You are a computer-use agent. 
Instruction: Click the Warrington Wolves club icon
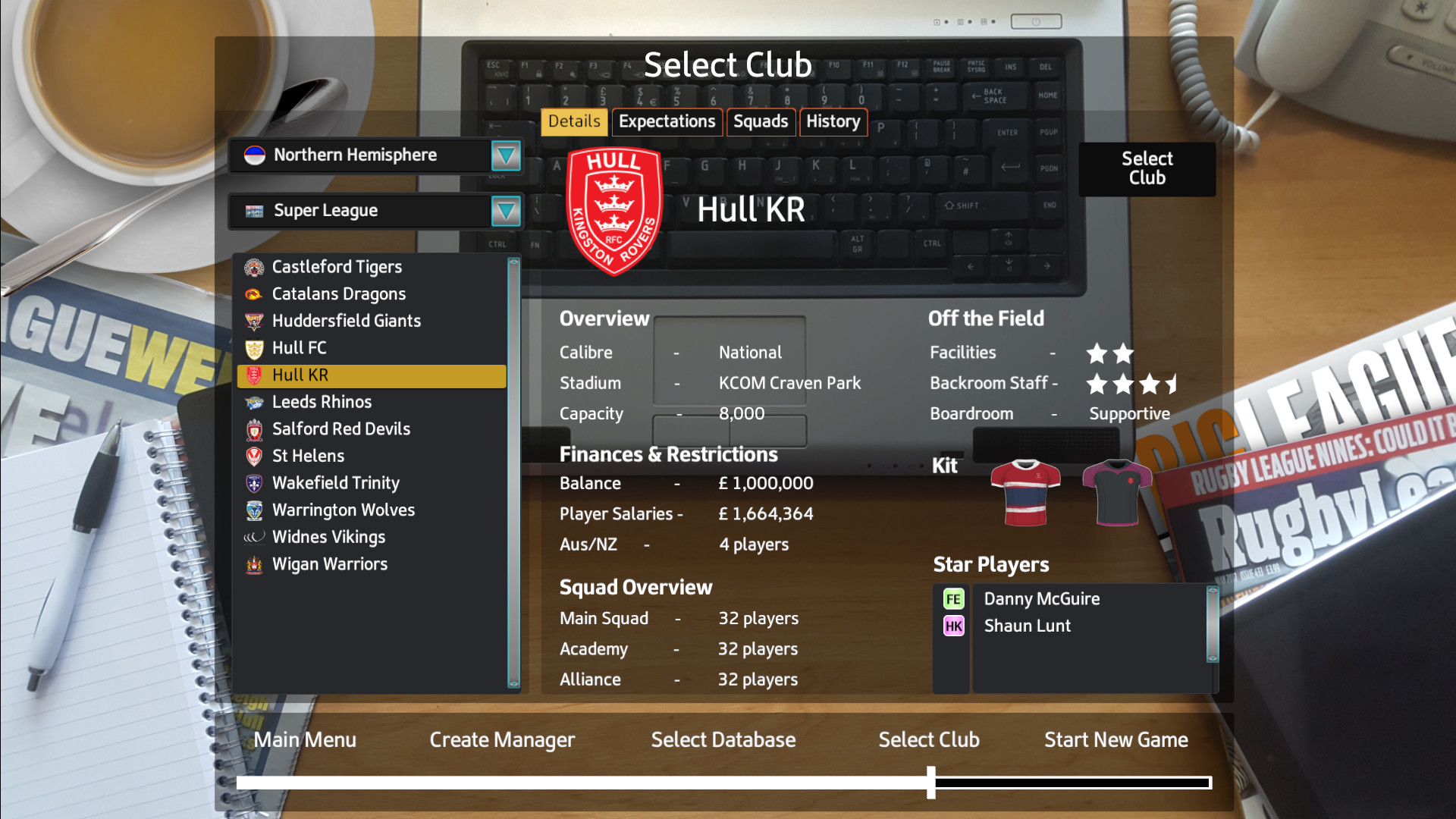coord(253,510)
